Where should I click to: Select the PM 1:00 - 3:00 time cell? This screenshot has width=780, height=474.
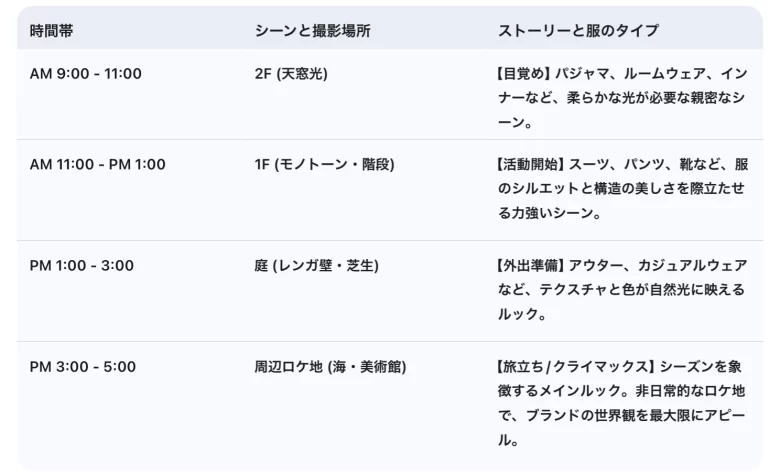point(82,266)
